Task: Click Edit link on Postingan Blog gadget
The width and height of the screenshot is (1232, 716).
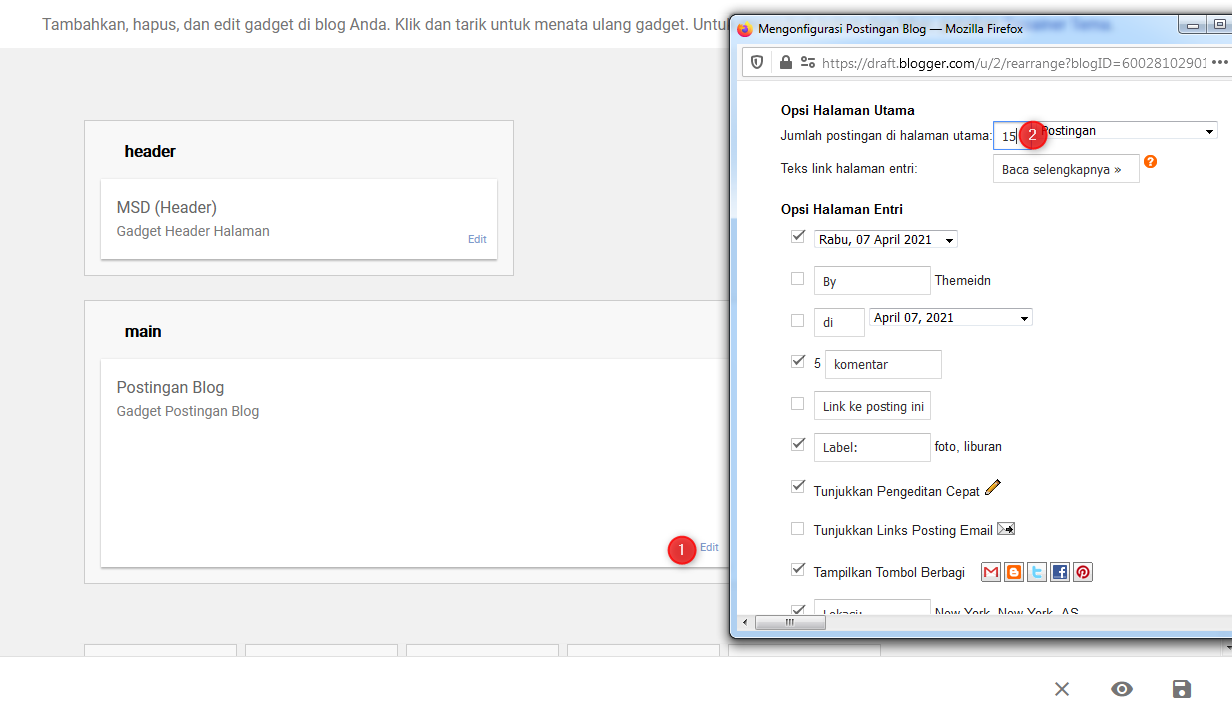Action: pyautogui.click(x=709, y=547)
